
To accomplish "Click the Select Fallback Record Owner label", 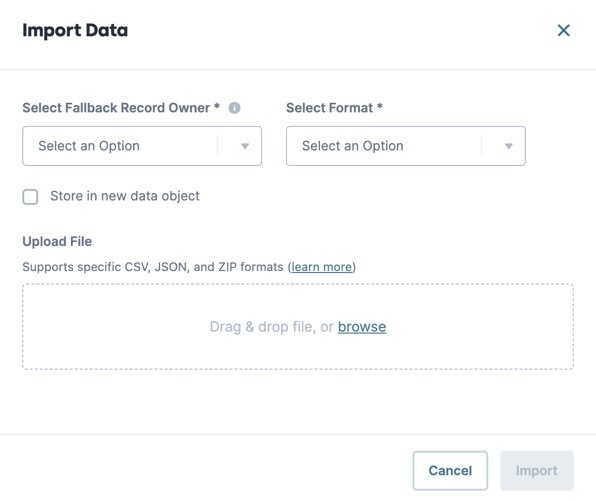I will tap(121, 108).
